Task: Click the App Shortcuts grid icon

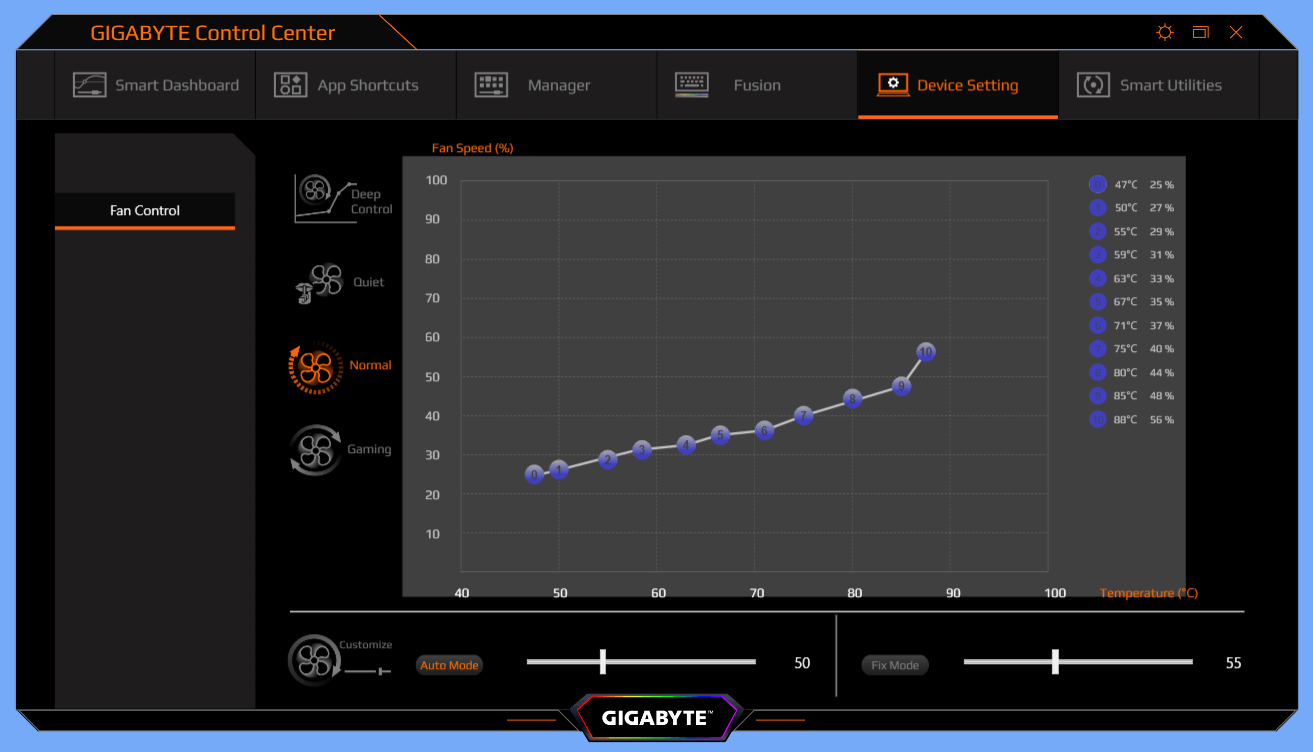Action: click(290, 85)
